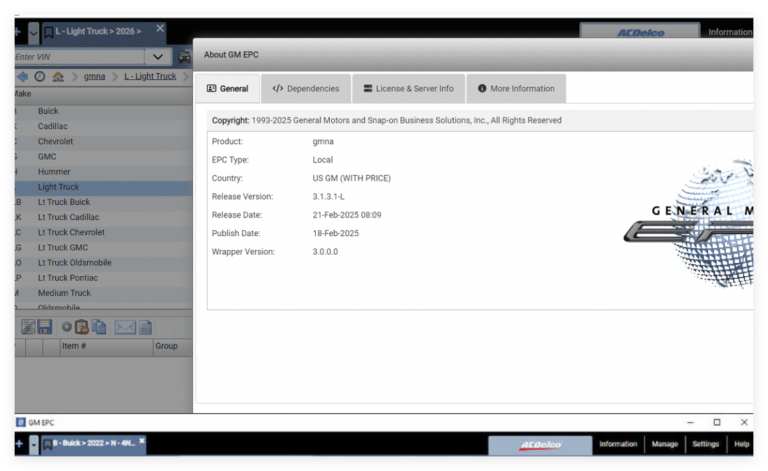Select Lt Truck GMC row
768x471 pixels.
103,248
